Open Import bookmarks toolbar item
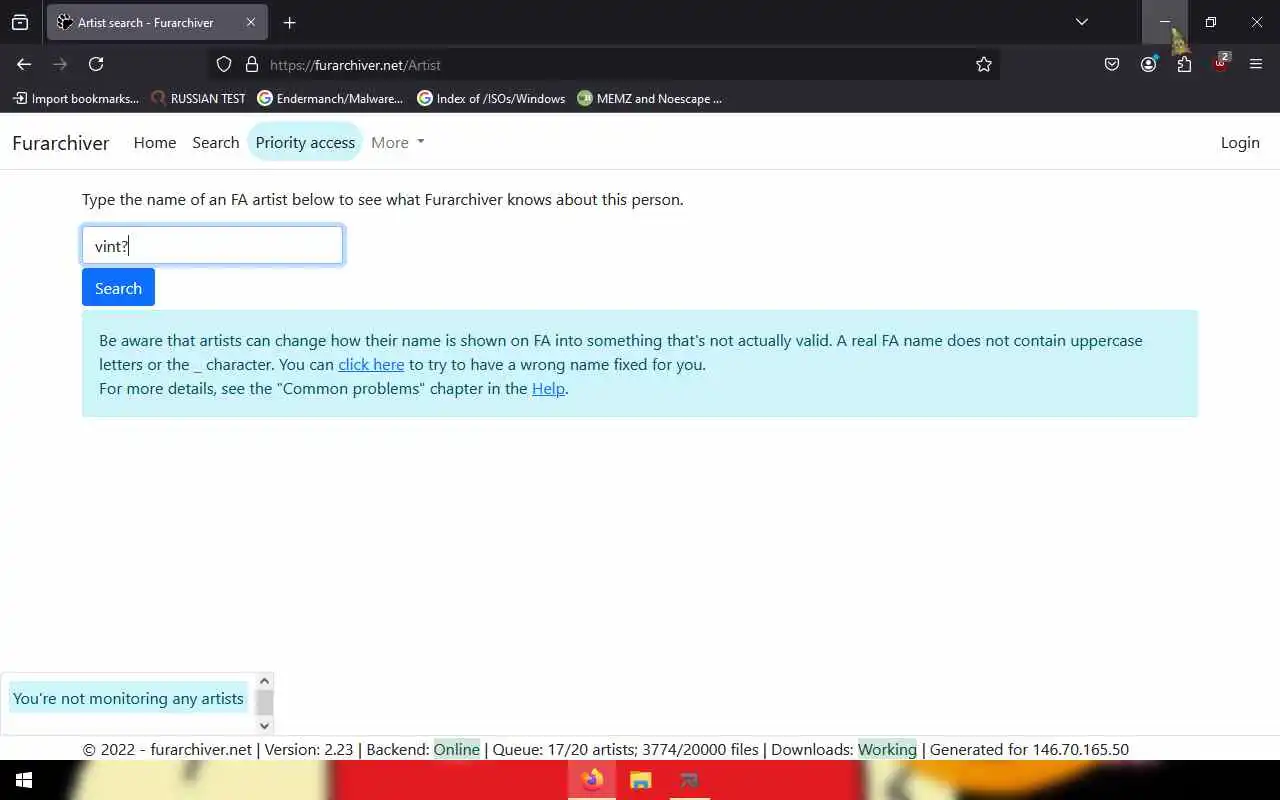Viewport: 1280px width, 800px height. tap(76, 98)
